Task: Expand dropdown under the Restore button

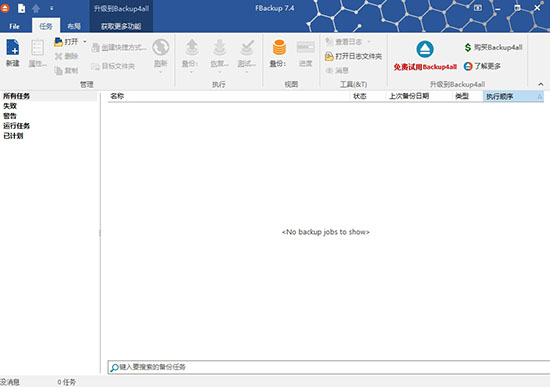Action: pyautogui.click(x=220, y=72)
